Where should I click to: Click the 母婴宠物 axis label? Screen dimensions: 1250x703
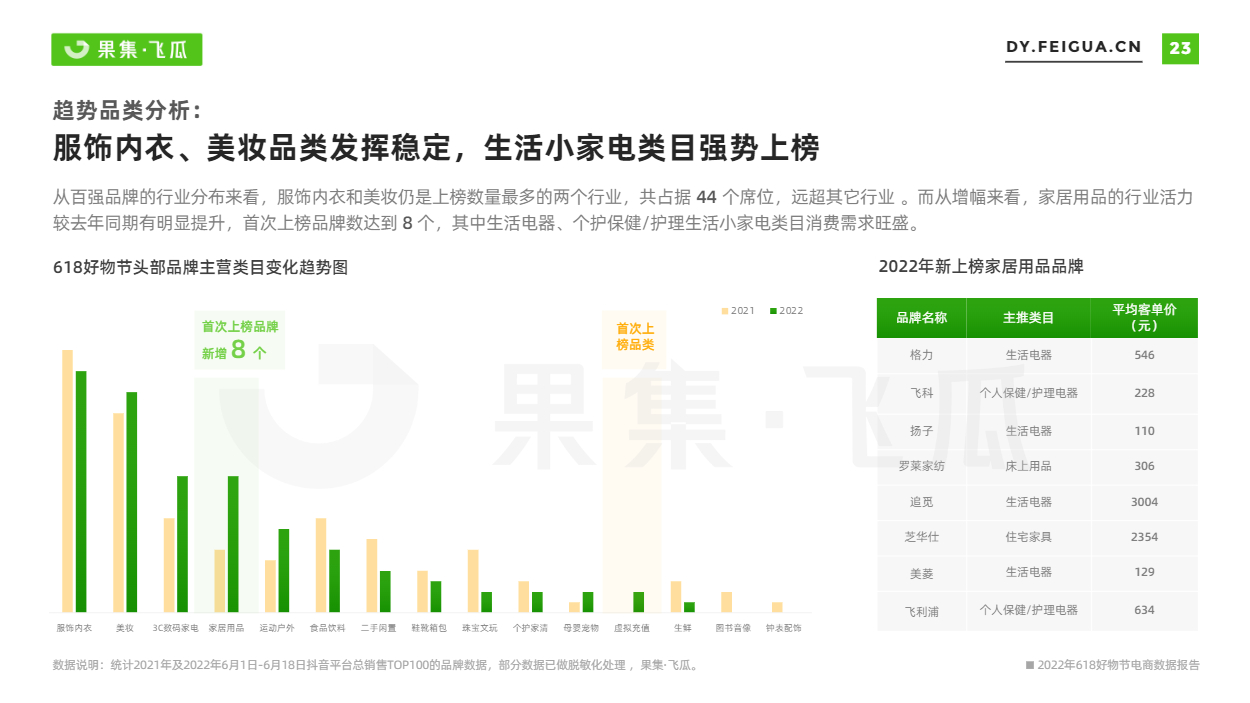[581, 628]
